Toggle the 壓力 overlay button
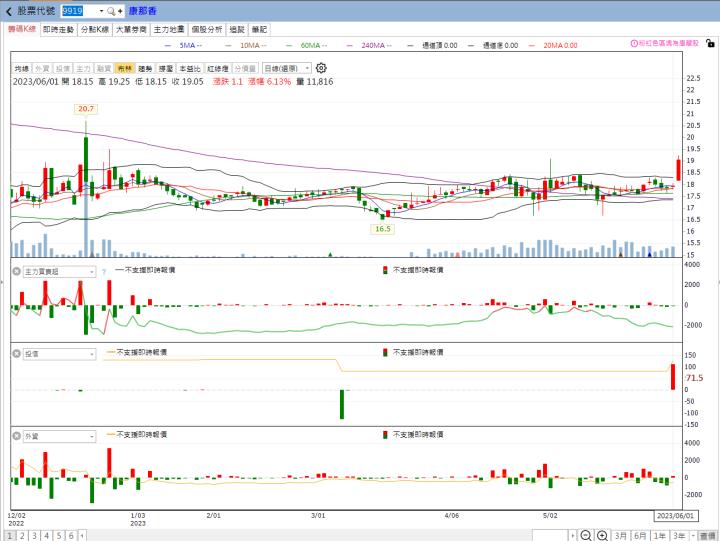This screenshot has width=720, height=541. click(166, 68)
